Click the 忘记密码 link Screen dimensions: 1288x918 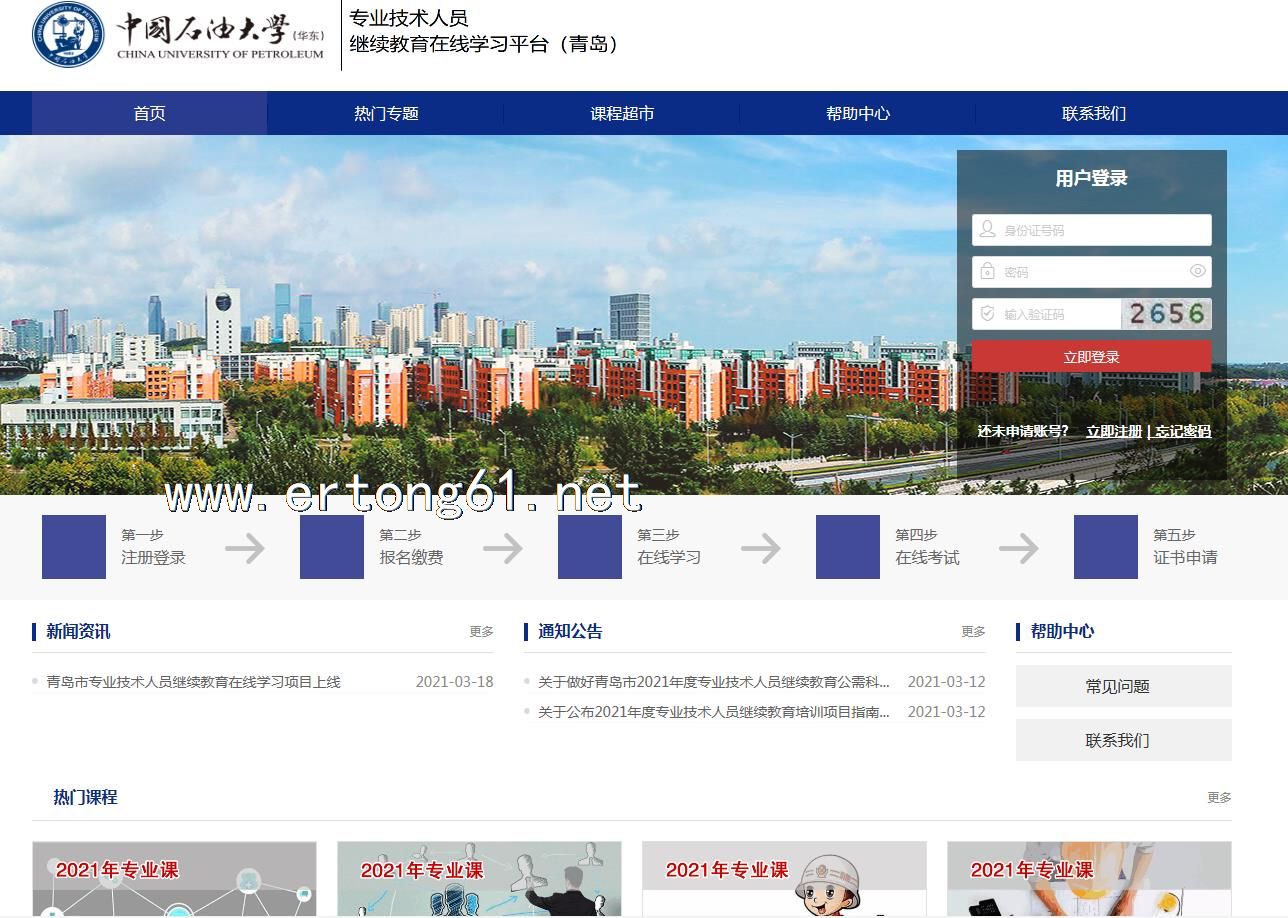(1183, 431)
